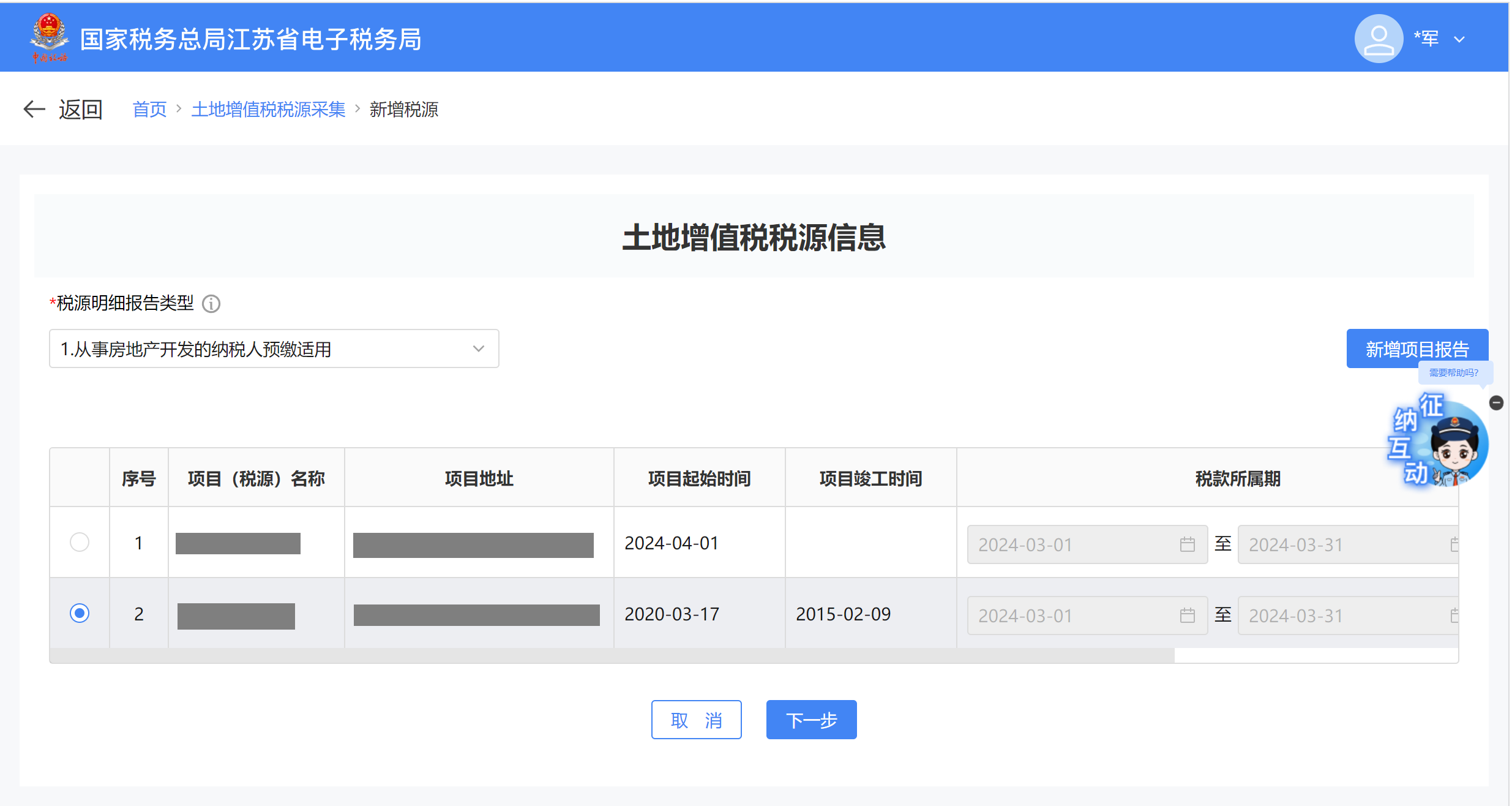This screenshot has height=806, width=1512.
Task: Click the 下一步 button
Action: click(811, 720)
